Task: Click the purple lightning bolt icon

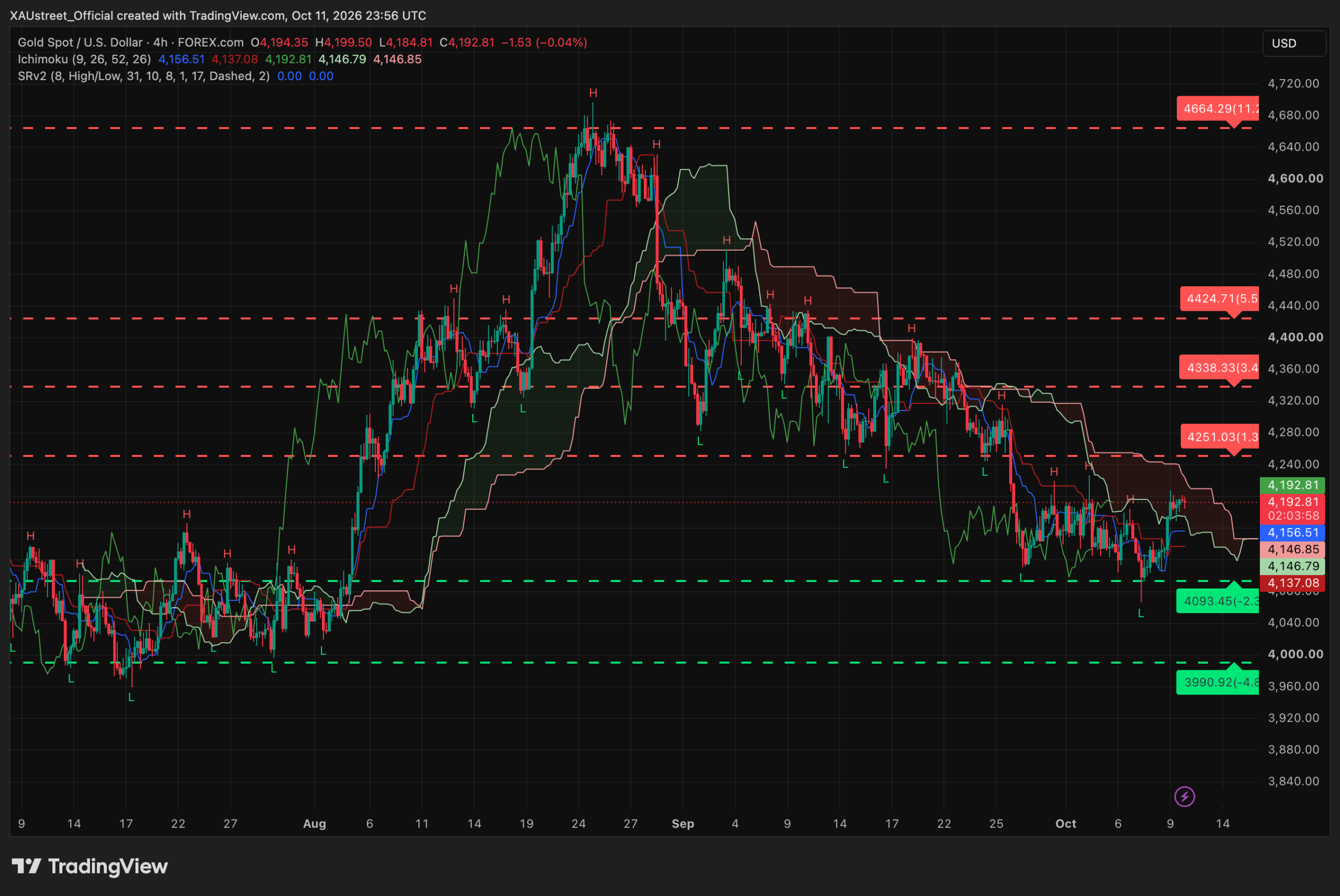Action: 1185,797
